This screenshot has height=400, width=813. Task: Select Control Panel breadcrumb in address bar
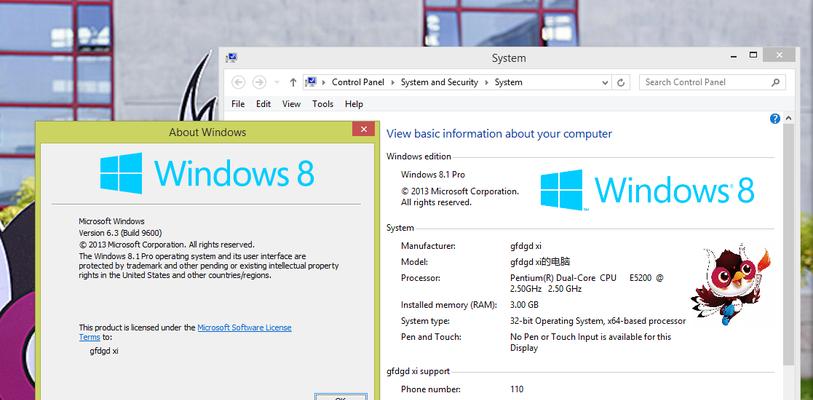click(x=358, y=82)
